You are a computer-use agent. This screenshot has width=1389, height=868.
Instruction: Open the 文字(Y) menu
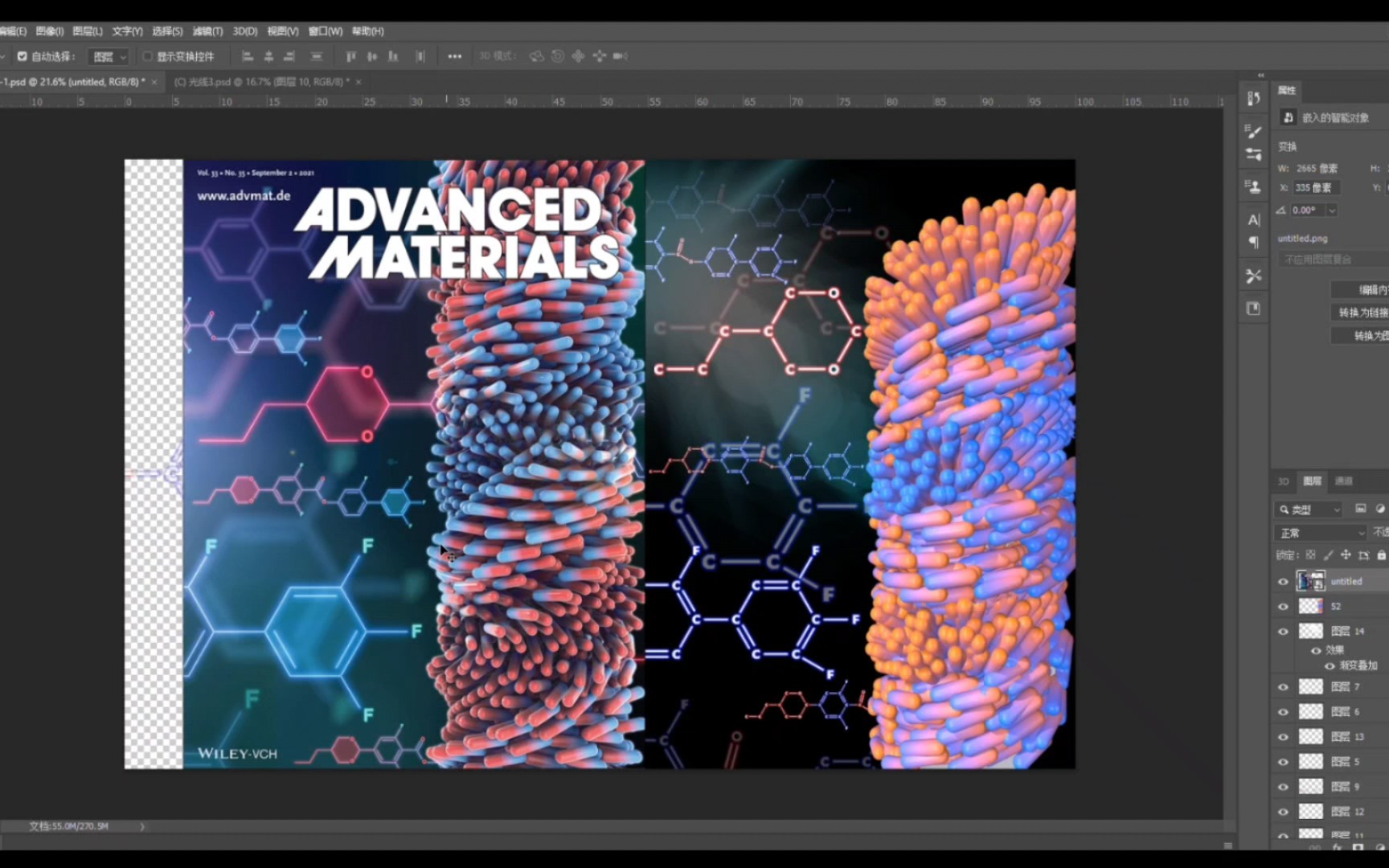pyautogui.click(x=127, y=31)
